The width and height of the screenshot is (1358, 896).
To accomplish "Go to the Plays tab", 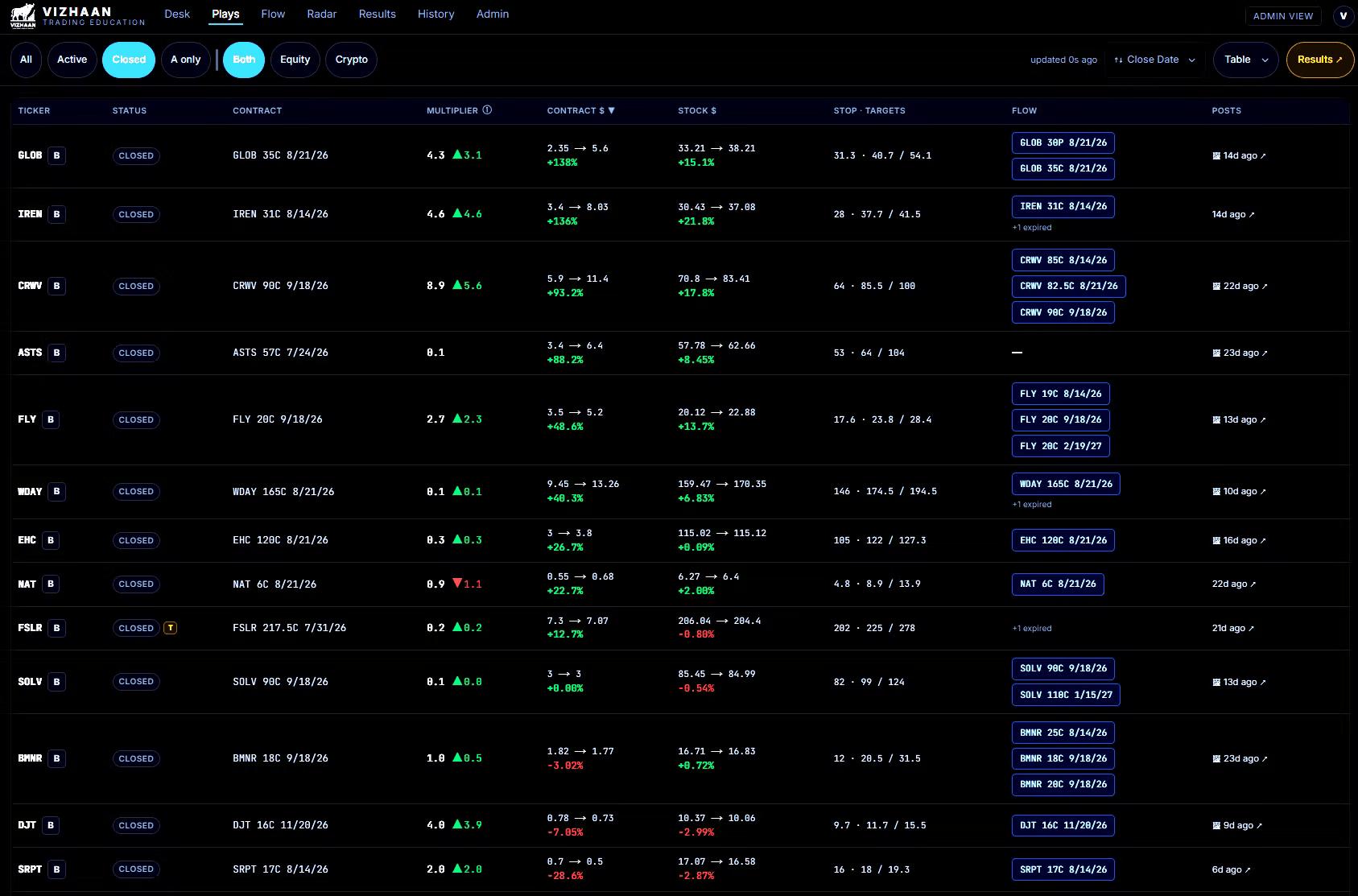I will [225, 14].
